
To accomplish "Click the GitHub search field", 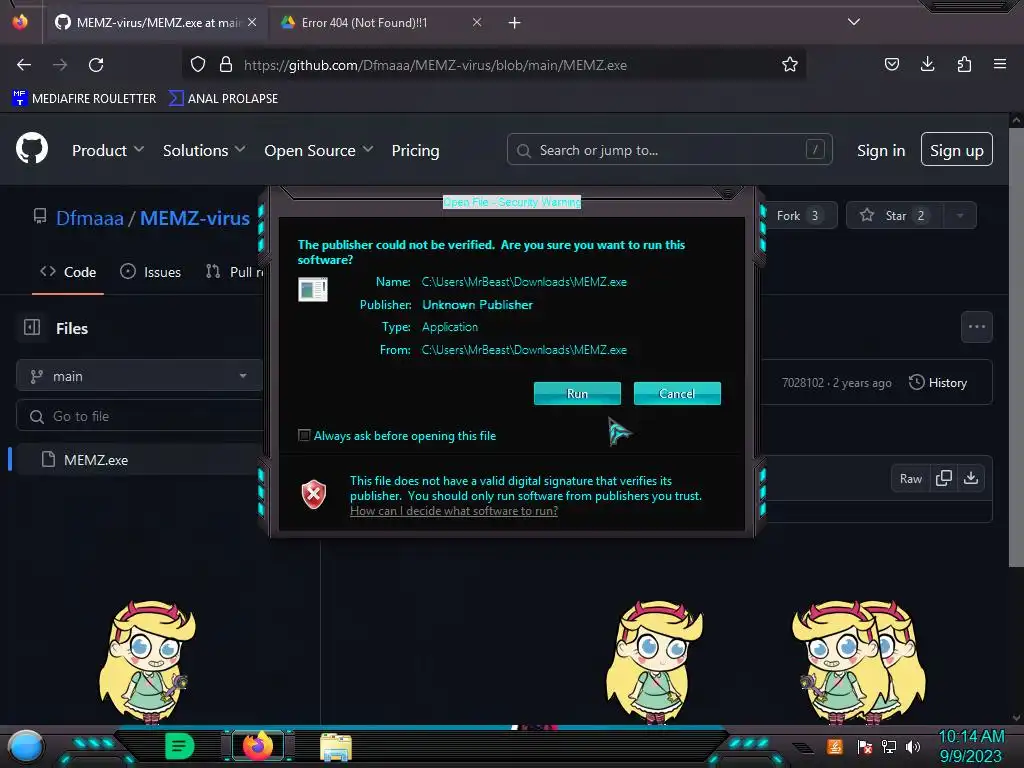I will [669, 150].
